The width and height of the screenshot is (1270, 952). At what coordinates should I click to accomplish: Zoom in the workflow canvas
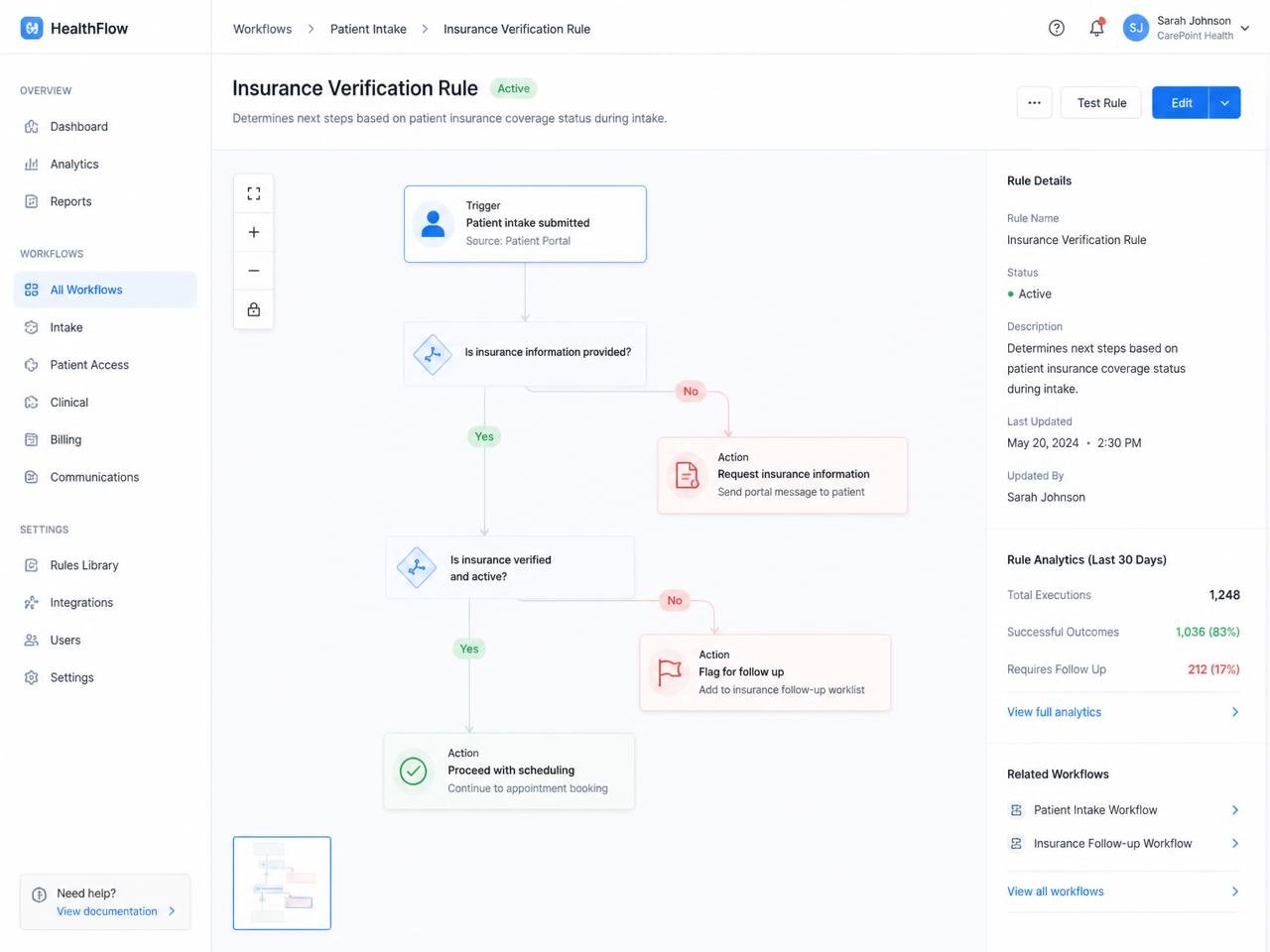[254, 232]
